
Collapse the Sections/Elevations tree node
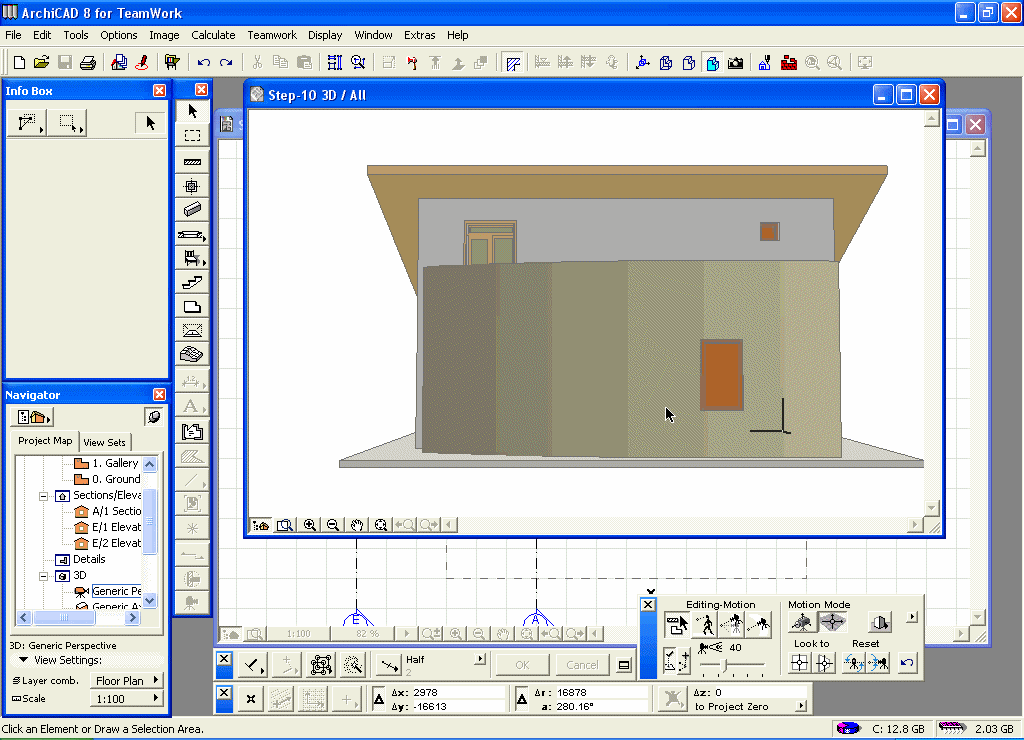tap(44, 496)
